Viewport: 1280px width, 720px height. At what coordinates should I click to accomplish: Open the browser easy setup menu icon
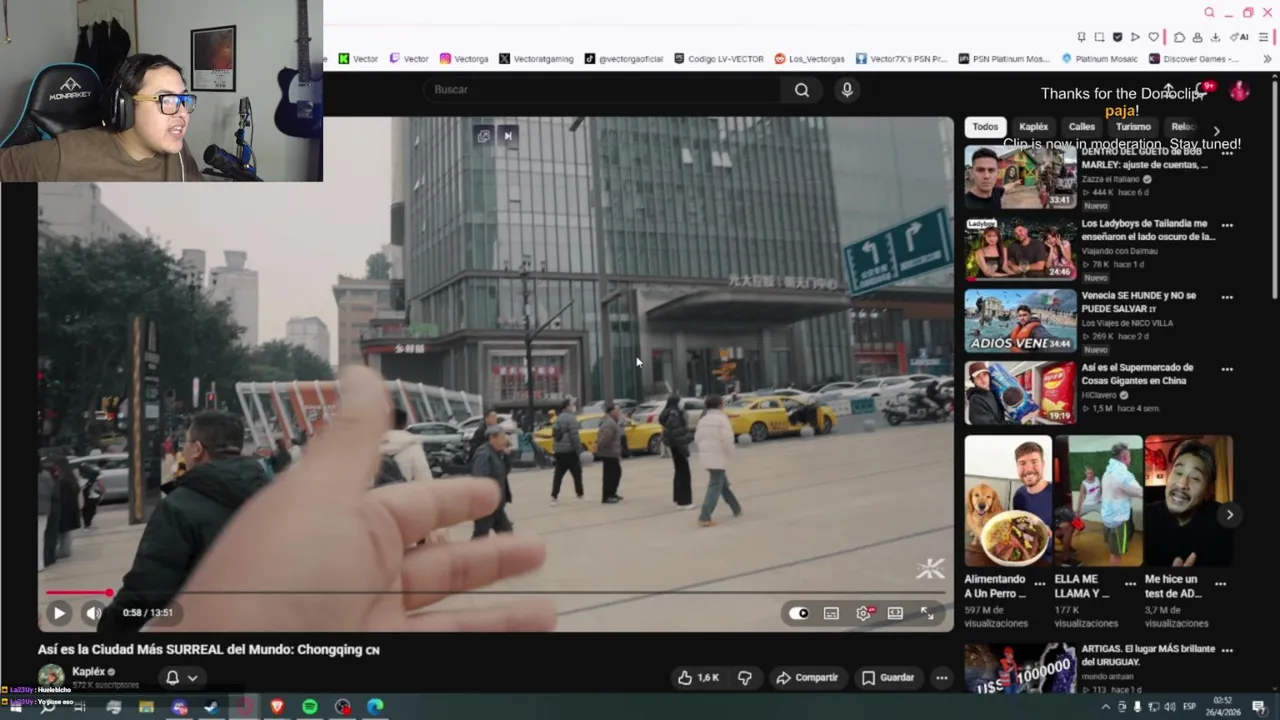point(1265,37)
